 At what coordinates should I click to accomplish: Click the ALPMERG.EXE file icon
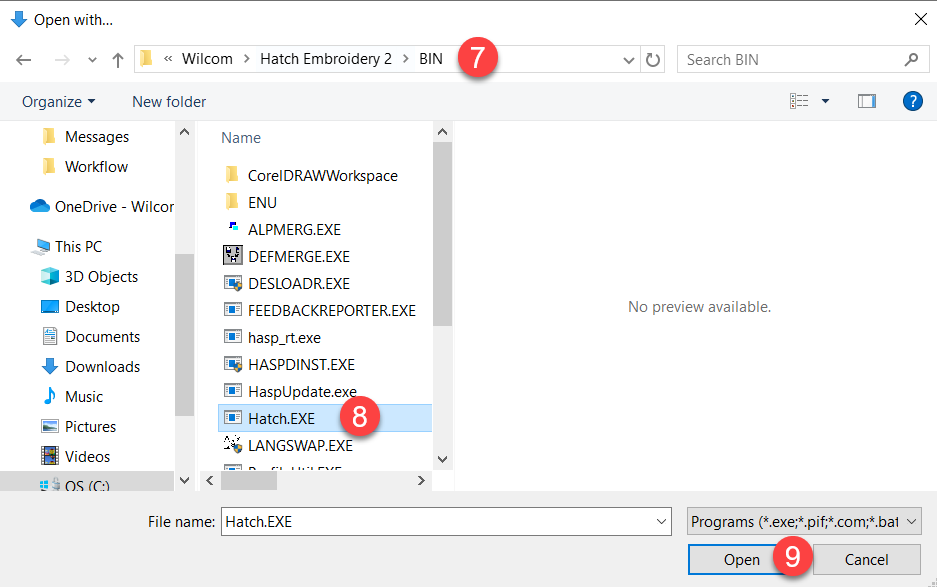(233, 226)
